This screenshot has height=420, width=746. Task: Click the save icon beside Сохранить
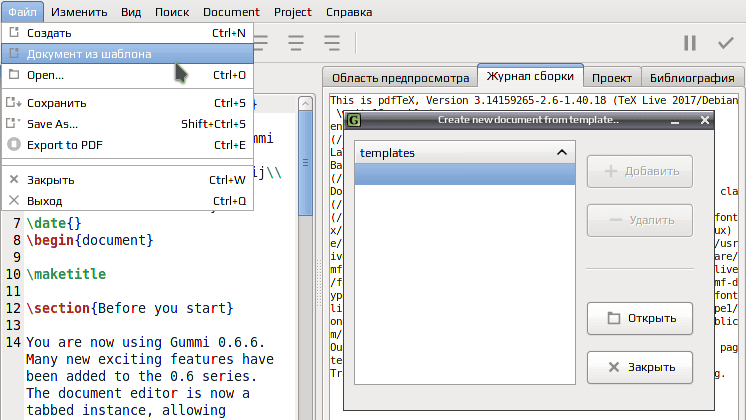(x=14, y=102)
